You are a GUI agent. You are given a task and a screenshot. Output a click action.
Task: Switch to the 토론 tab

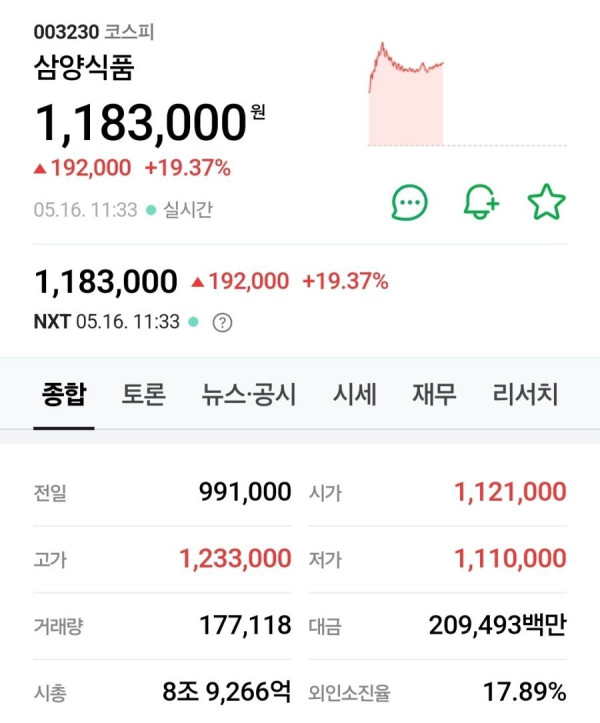[x=143, y=394]
